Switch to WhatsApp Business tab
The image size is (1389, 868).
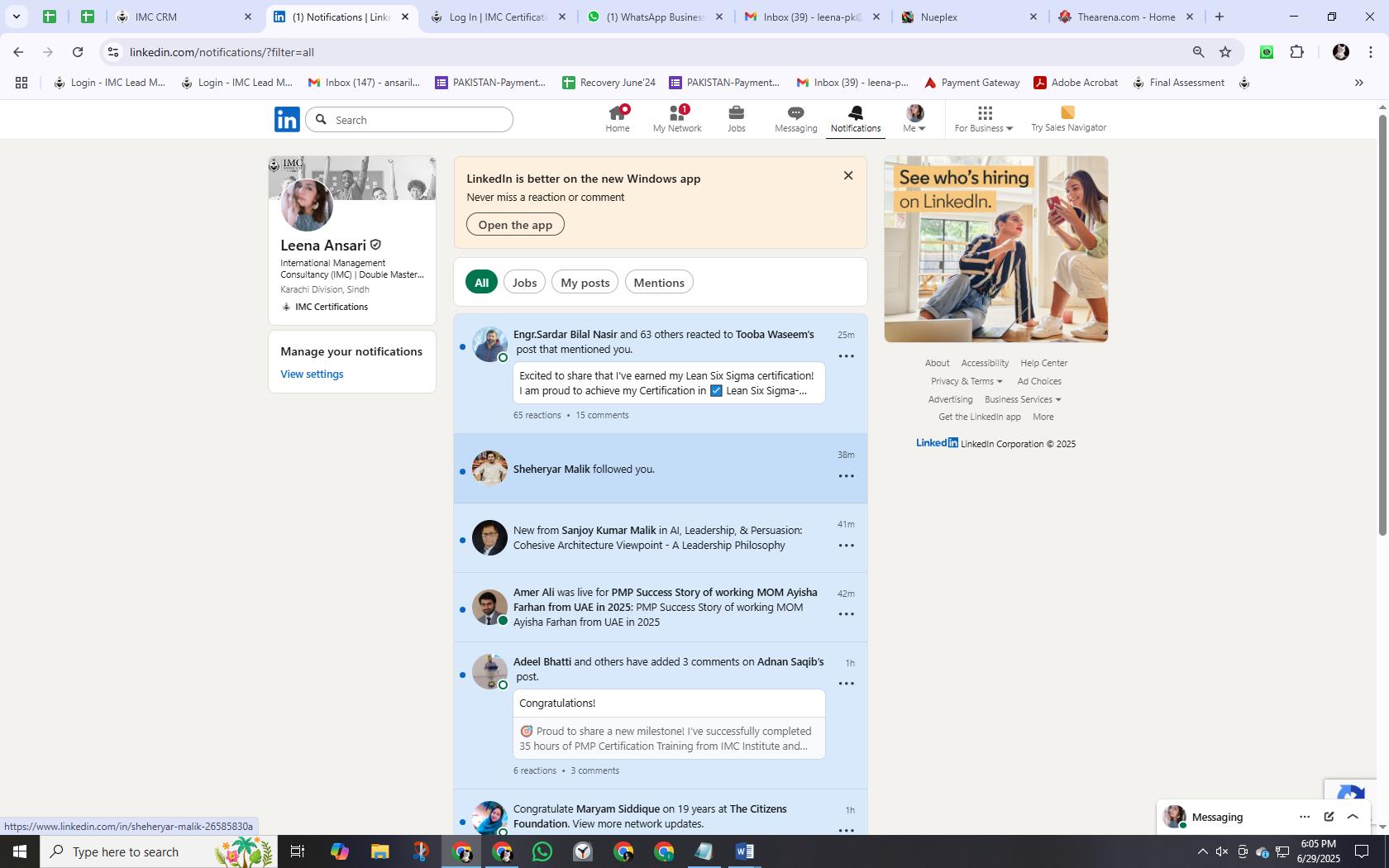[653, 17]
